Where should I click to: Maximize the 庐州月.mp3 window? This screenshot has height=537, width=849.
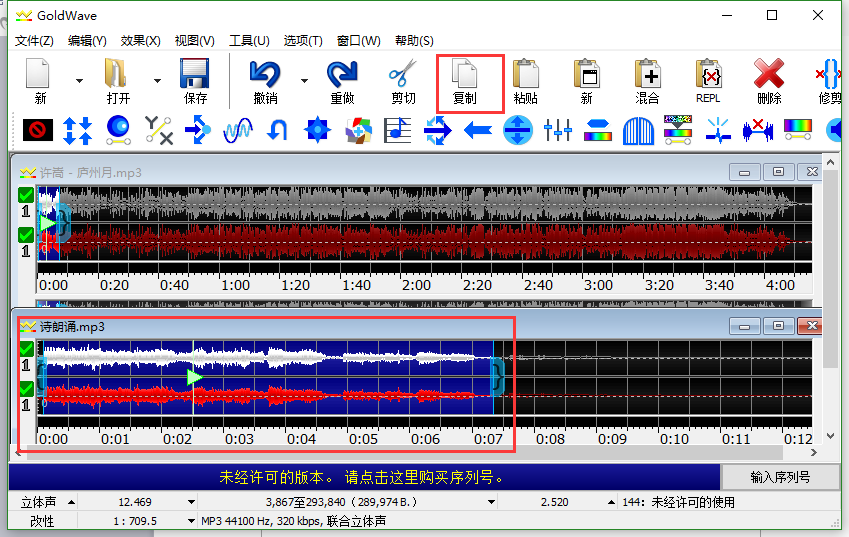click(778, 172)
